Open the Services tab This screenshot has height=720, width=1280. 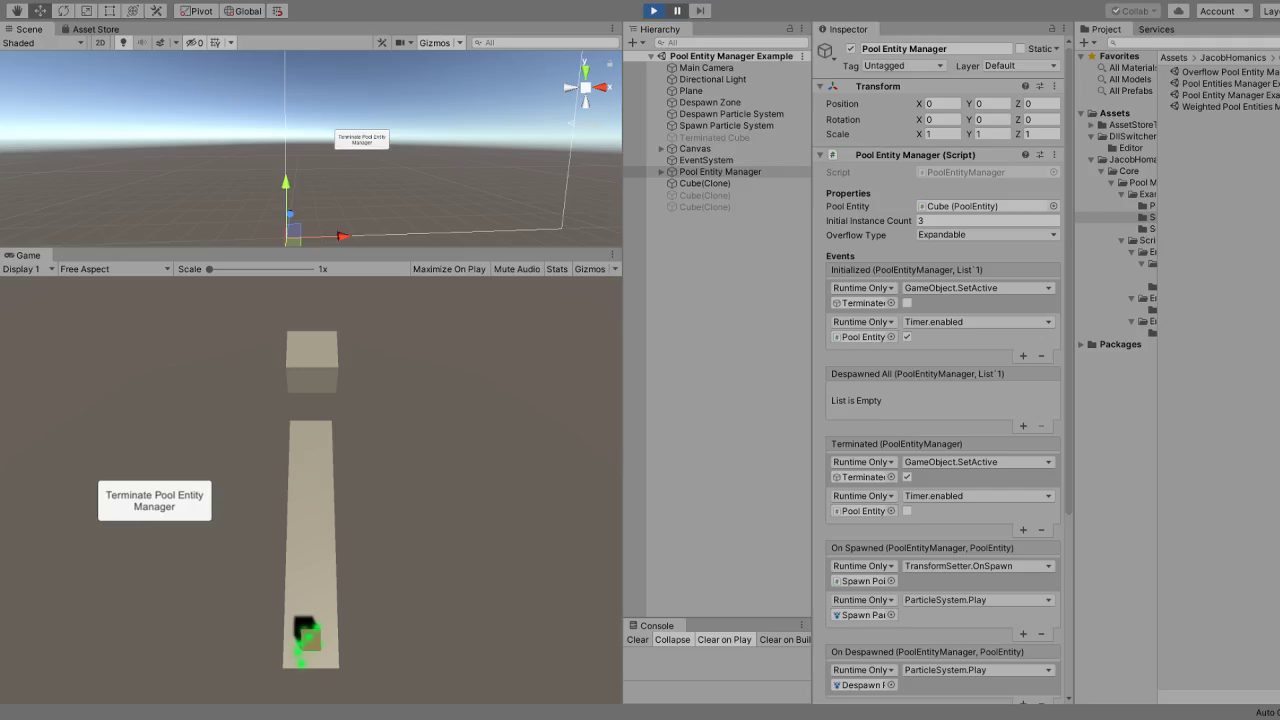[1156, 29]
